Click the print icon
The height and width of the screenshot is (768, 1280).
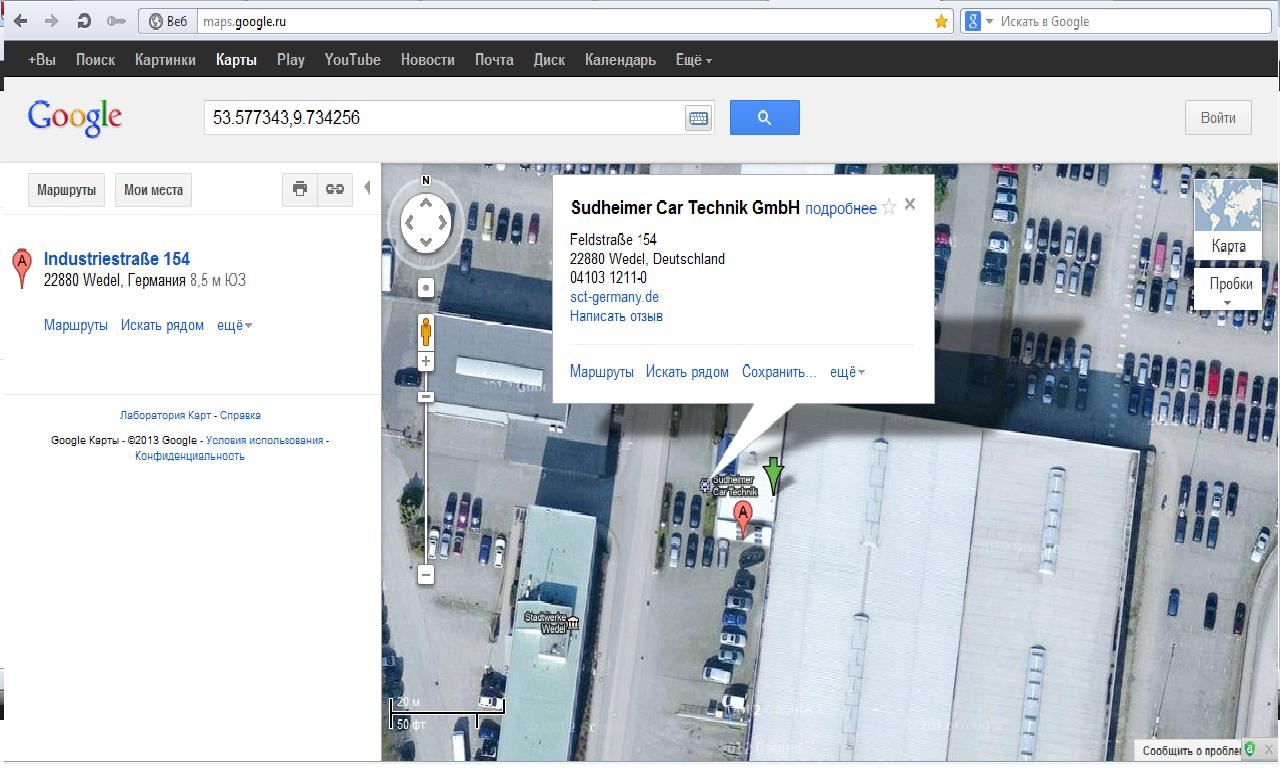point(299,189)
